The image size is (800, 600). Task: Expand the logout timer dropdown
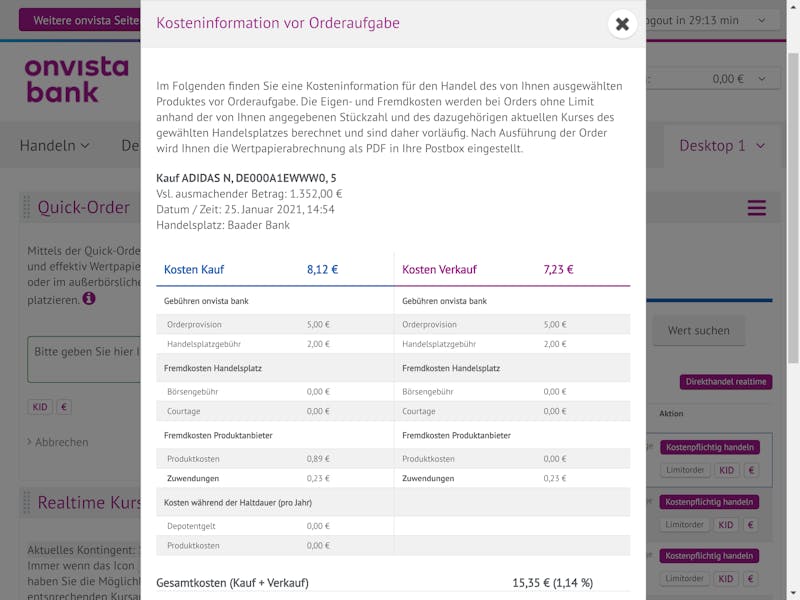761,20
